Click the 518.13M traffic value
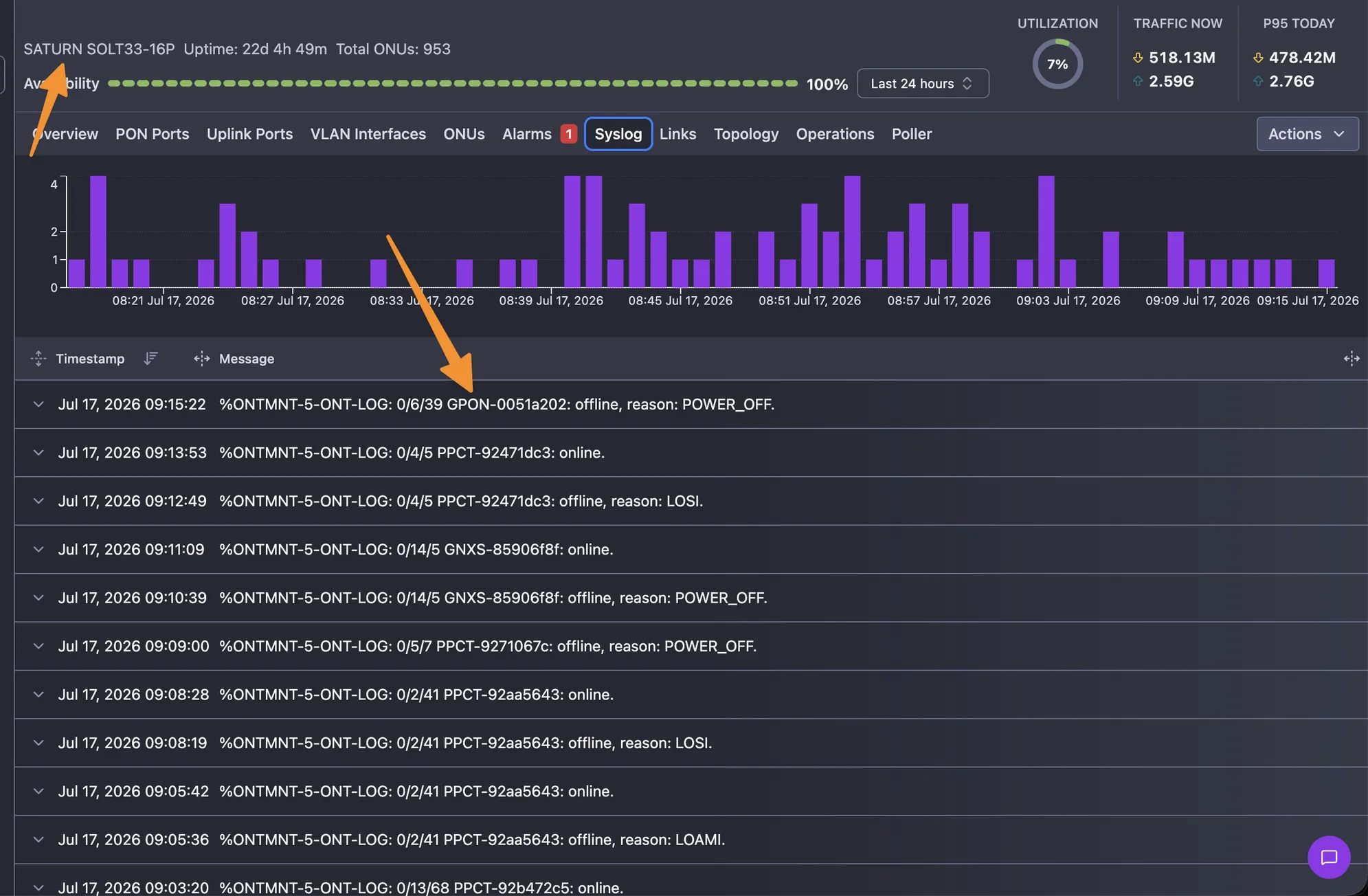The image size is (1368, 896). 1182,58
